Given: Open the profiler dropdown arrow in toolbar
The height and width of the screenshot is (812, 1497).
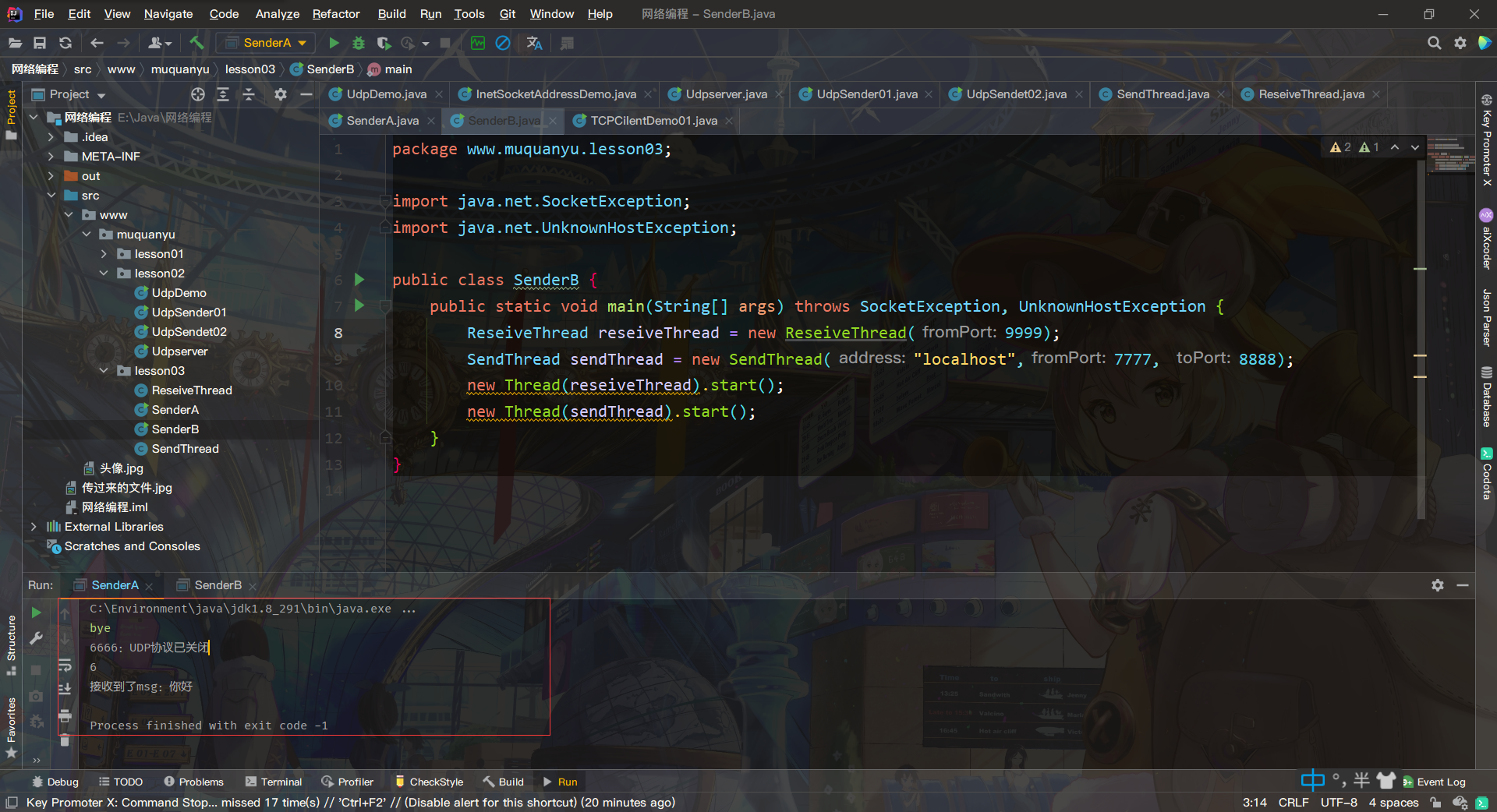Looking at the screenshot, I should click(x=426, y=44).
